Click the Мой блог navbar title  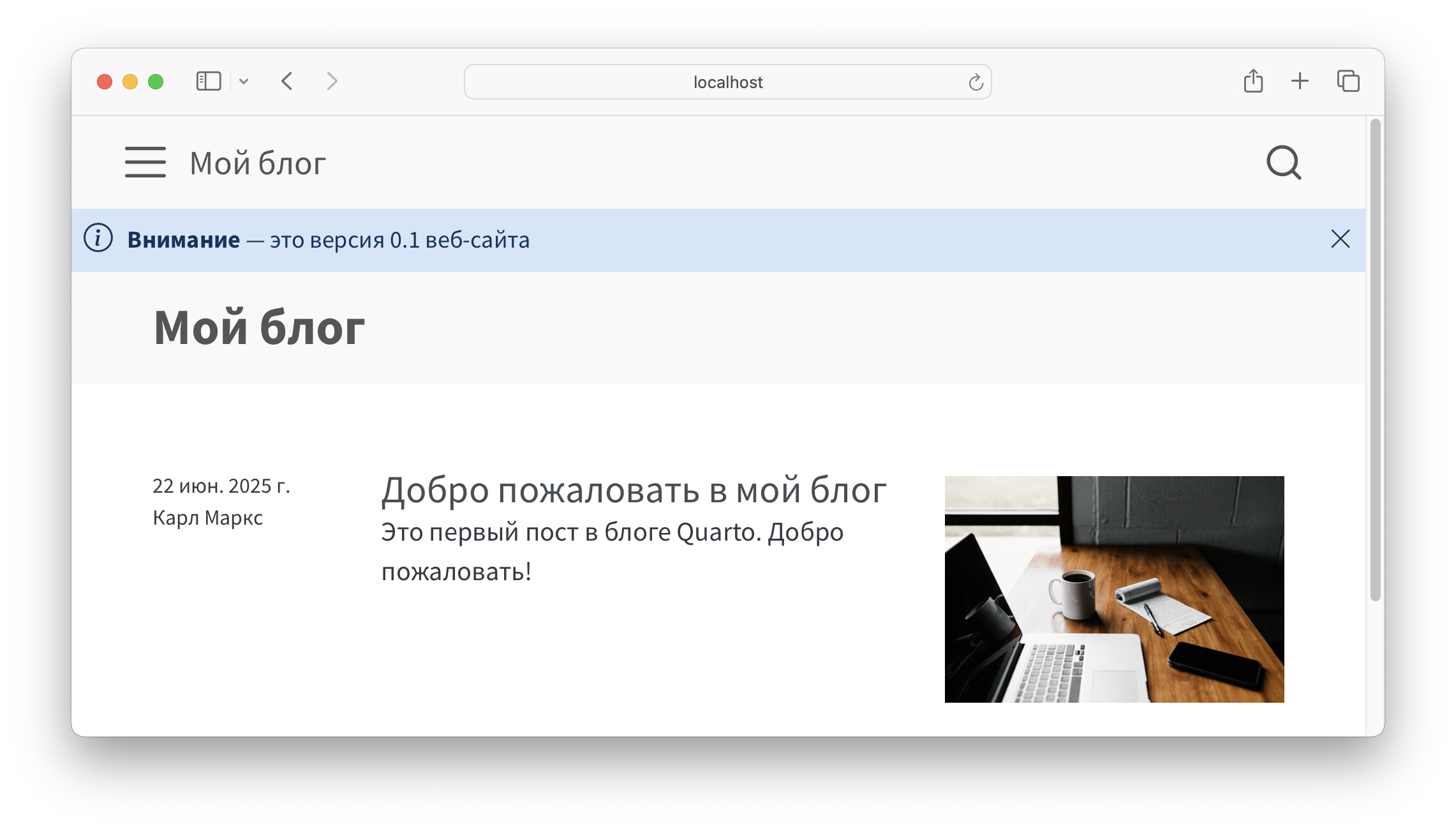click(x=258, y=163)
